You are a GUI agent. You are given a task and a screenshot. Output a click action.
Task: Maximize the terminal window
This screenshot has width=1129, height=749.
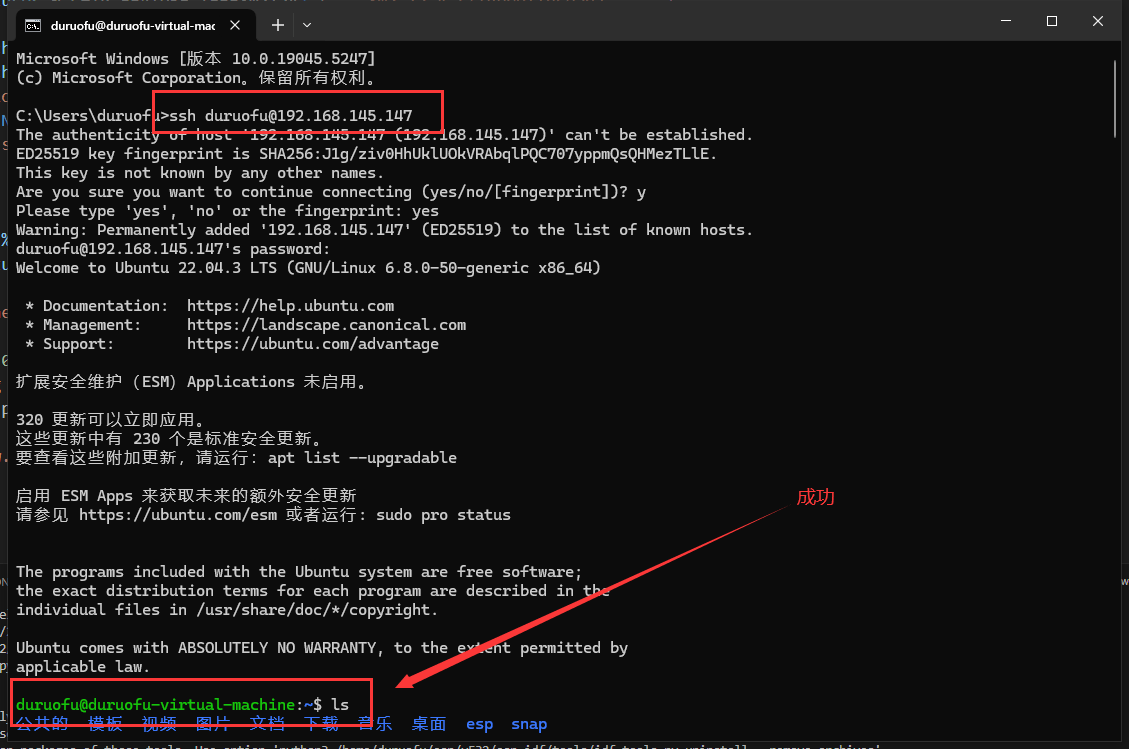pos(1052,21)
